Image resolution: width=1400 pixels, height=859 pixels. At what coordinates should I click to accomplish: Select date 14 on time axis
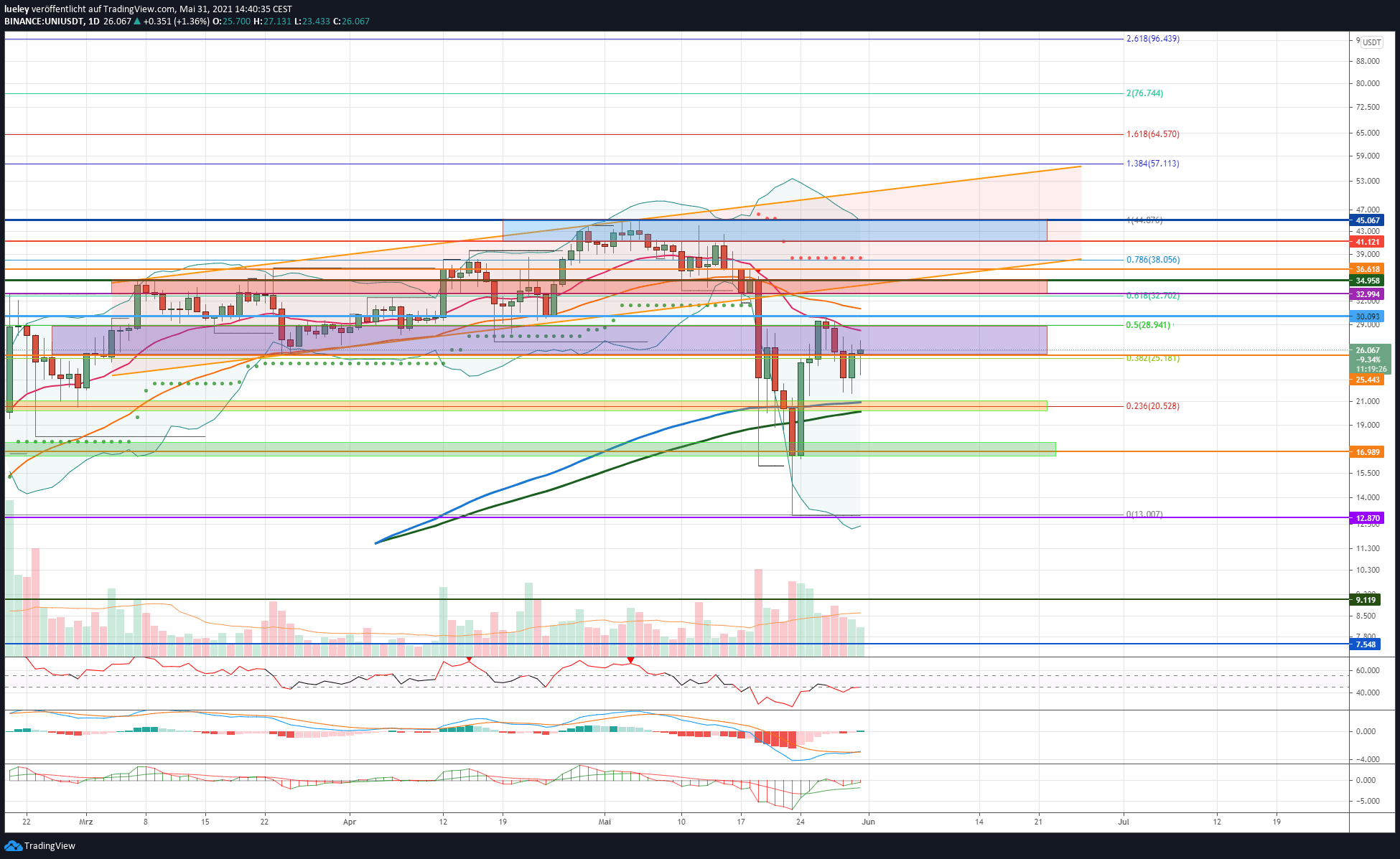pyautogui.click(x=979, y=822)
